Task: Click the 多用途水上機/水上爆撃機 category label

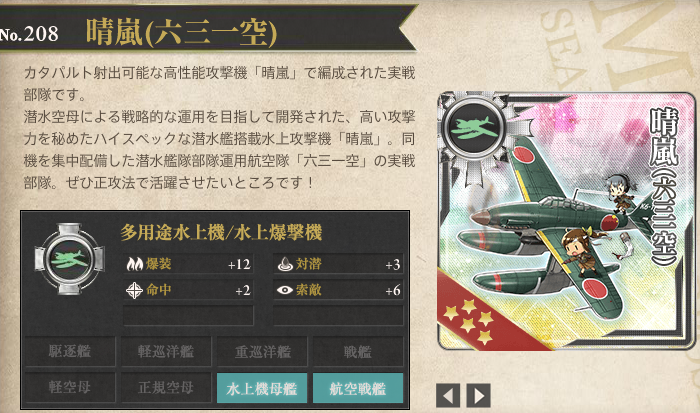Action: [221, 233]
